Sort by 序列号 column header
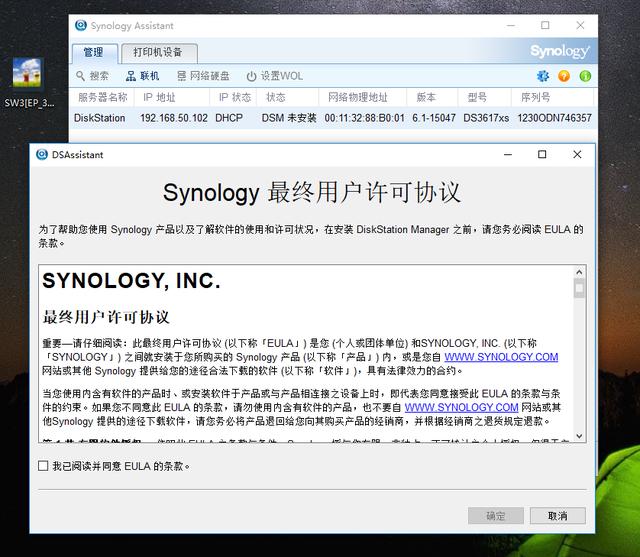The image size is (640, 557). pos(552,98)
